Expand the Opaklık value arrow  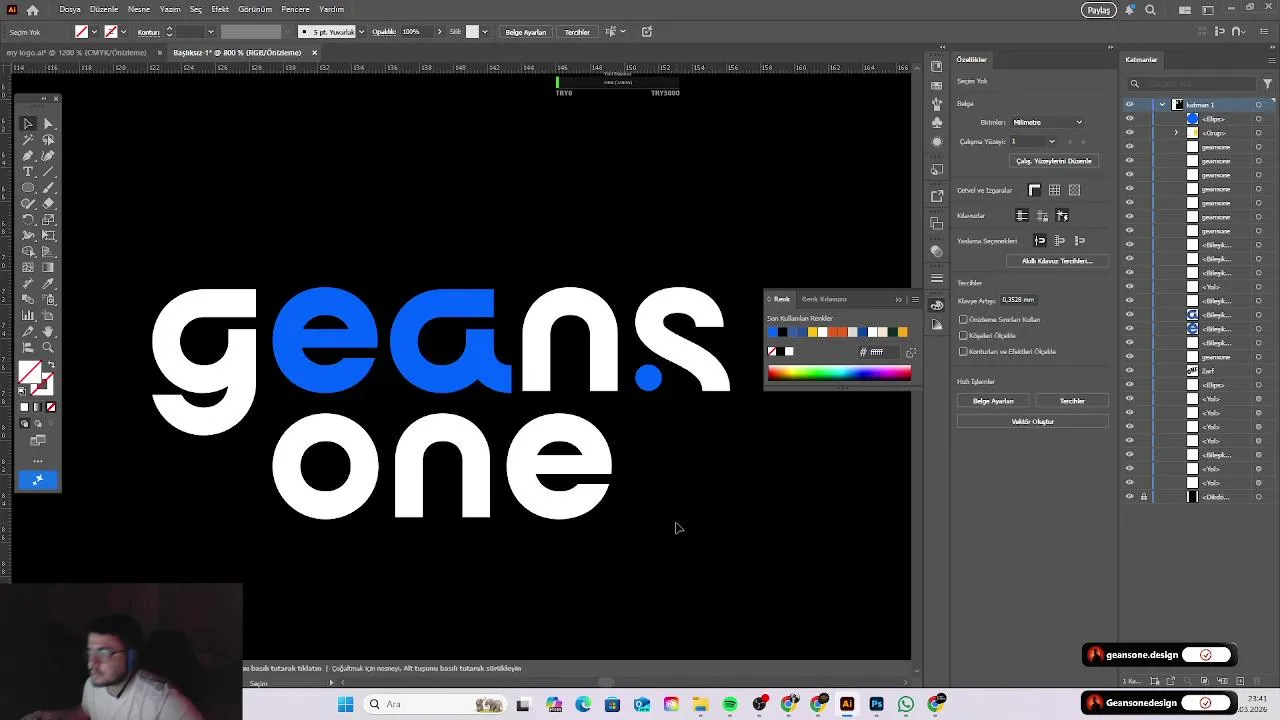click(x=439, y=32)
